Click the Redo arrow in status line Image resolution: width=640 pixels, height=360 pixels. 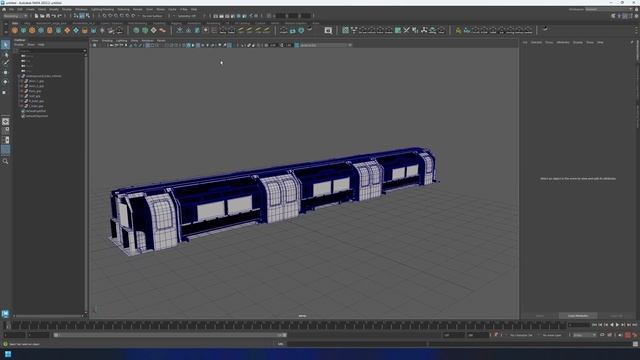point(60,16)
